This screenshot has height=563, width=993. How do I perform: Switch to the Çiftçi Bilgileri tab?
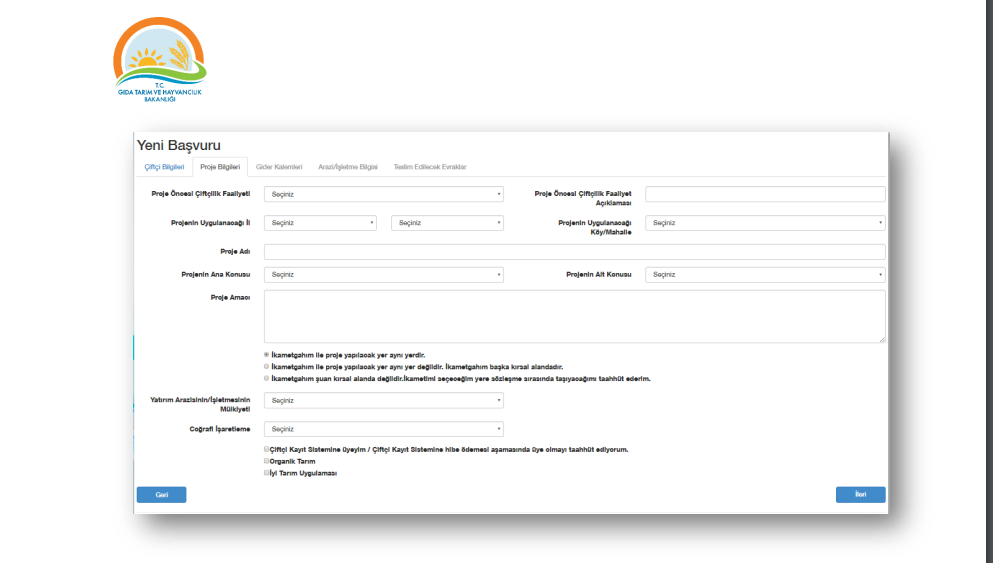tap(164, 167)
